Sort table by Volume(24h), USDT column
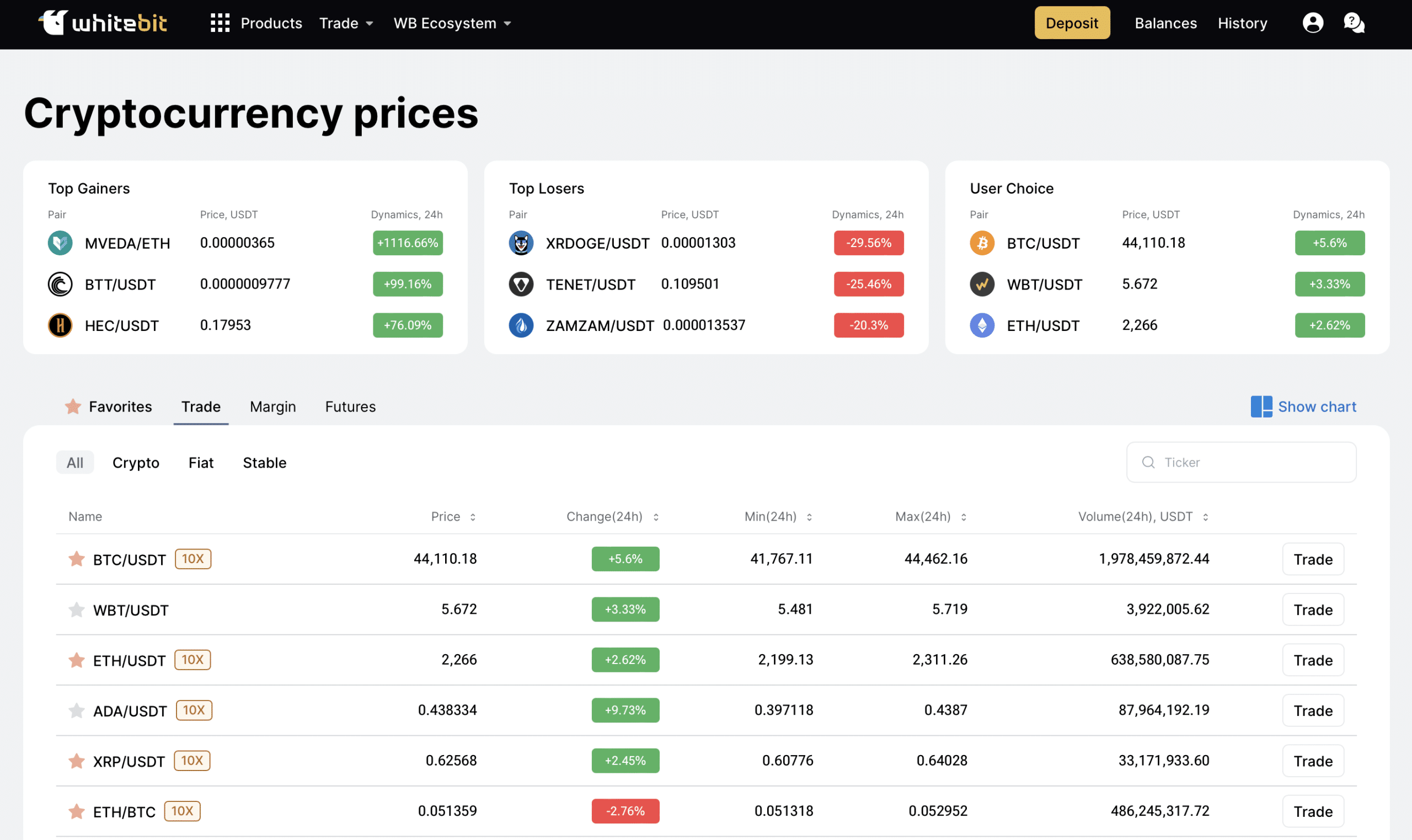The width and height of the screenshot is (1412, 840). 1143,517
